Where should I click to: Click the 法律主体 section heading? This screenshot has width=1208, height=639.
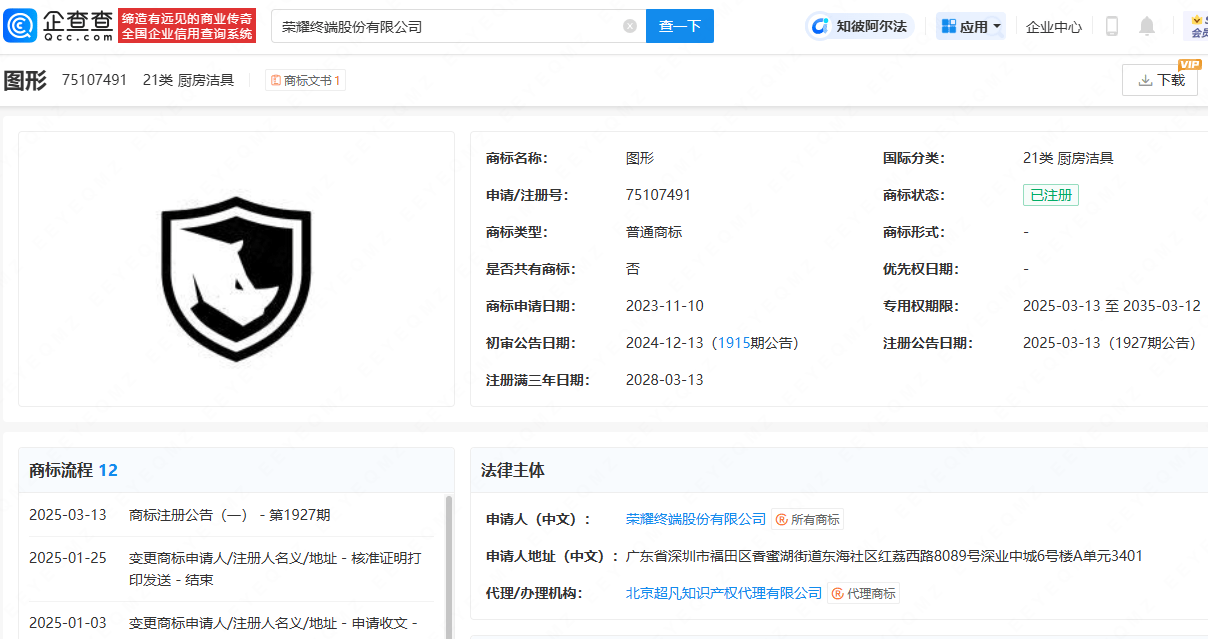(513, 470)
